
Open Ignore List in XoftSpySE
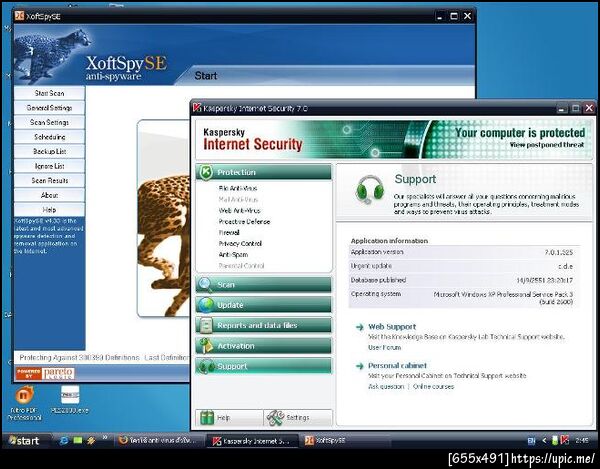click(49, 166)
